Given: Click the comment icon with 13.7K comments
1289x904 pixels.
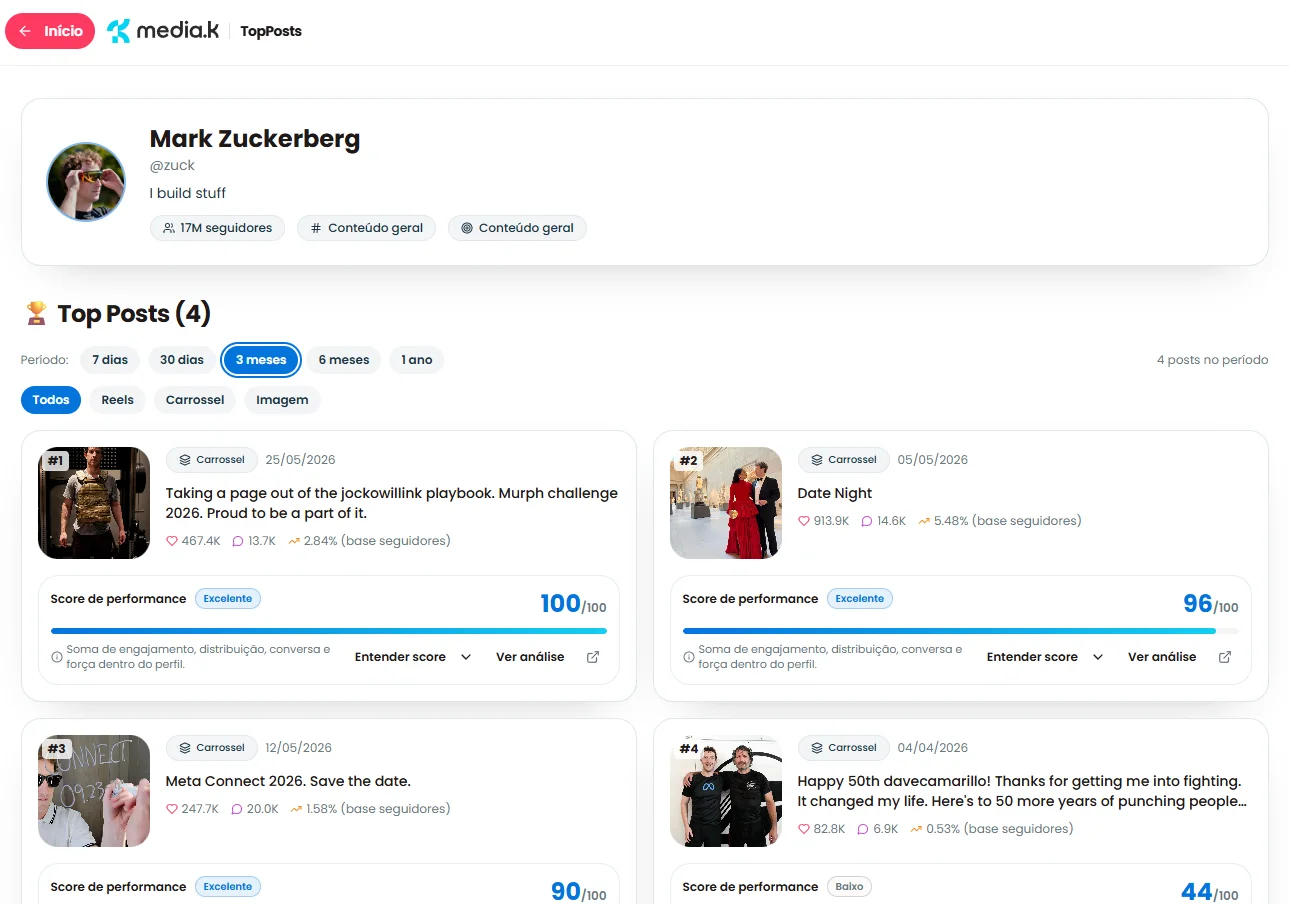Looking at the screenshot, I should tap(238, 541).
